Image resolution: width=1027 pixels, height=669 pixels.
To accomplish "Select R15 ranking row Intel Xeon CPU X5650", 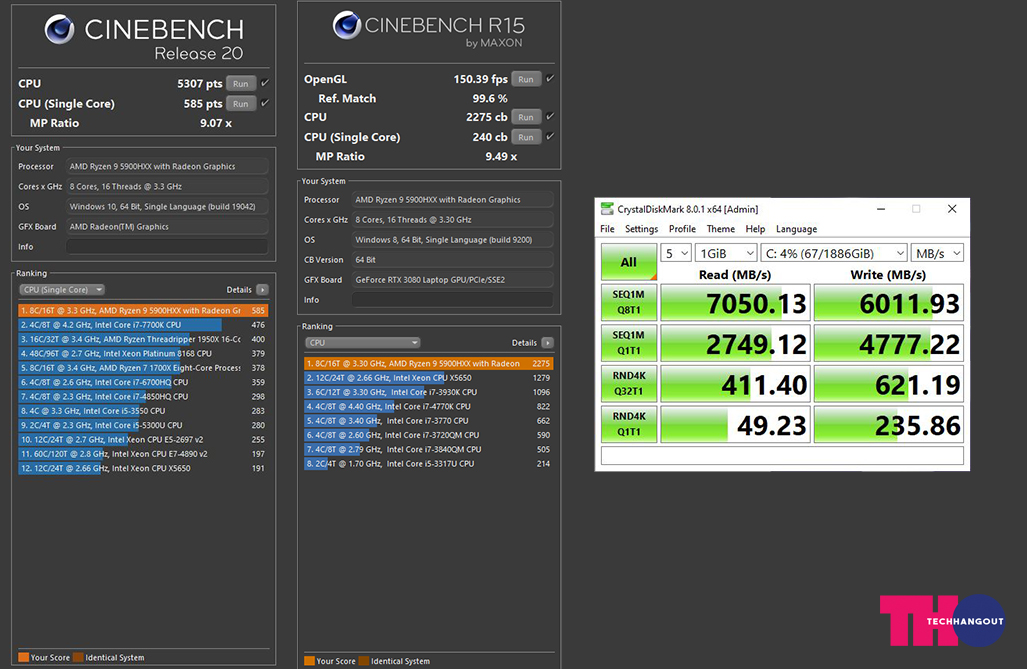I will [429, 377].
